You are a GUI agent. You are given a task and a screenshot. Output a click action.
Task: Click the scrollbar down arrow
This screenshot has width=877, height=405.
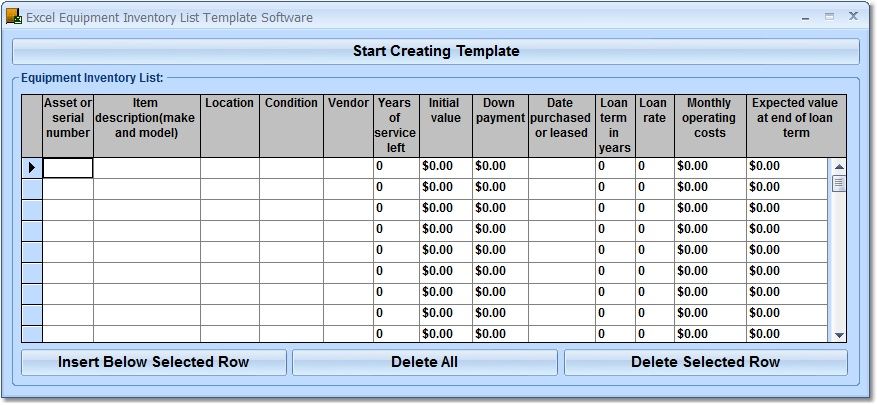(x=839, y=335)
